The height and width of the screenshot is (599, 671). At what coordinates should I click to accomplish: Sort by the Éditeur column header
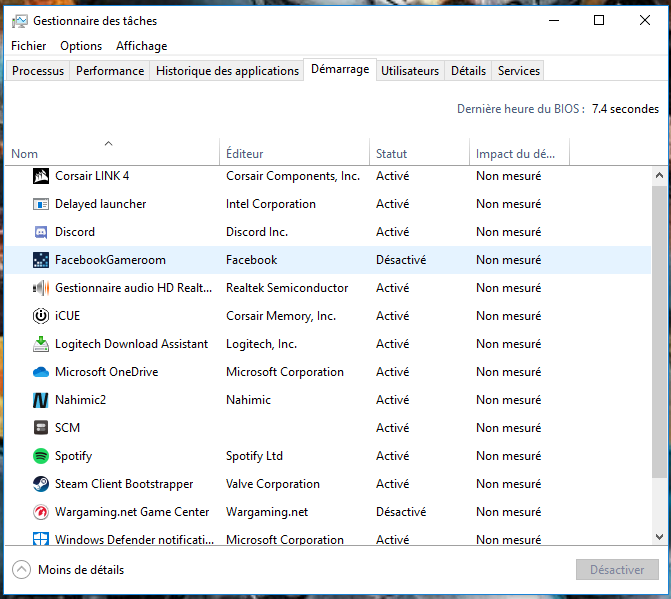[294, 152]
